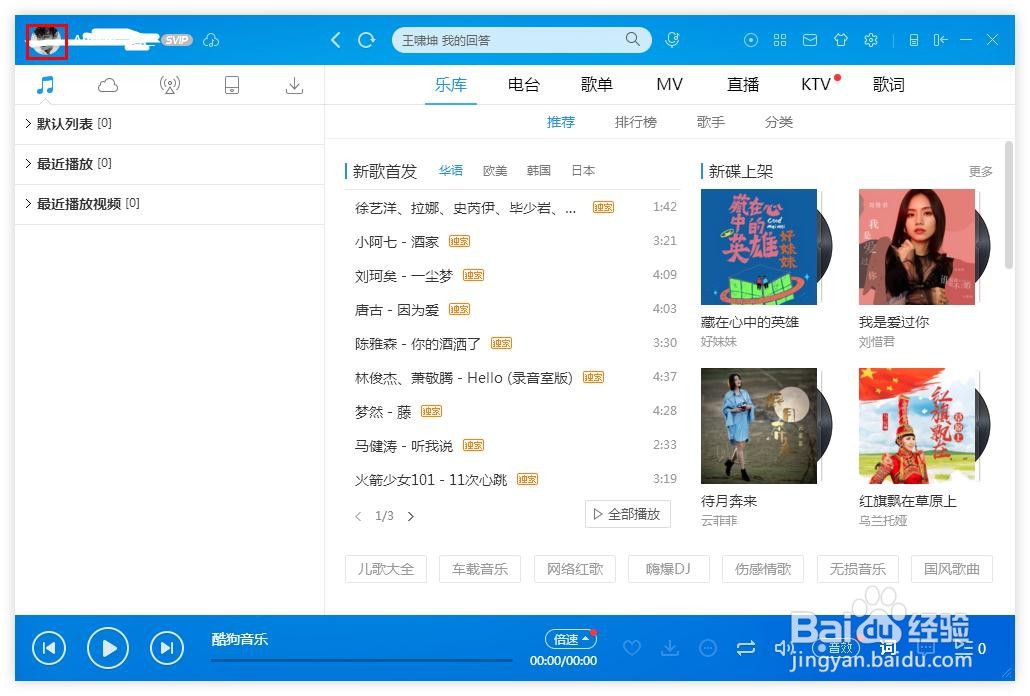Open the listen-to-identify song icon
1030x696 pixels.
672,40
